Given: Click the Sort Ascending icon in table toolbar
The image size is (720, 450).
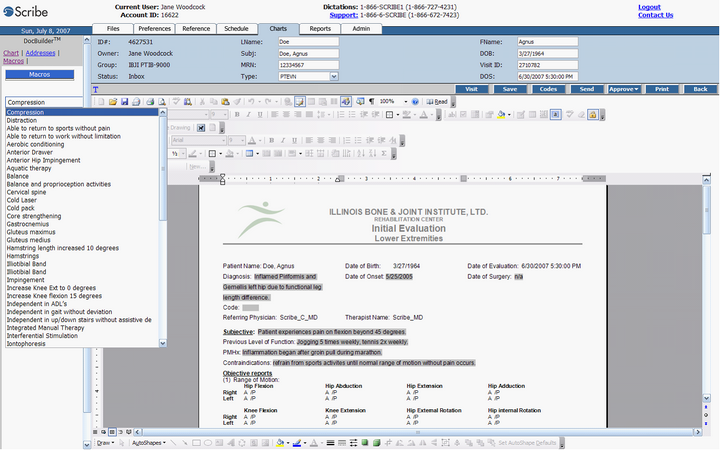Looking at the screenshot, I should pos(361,153).
